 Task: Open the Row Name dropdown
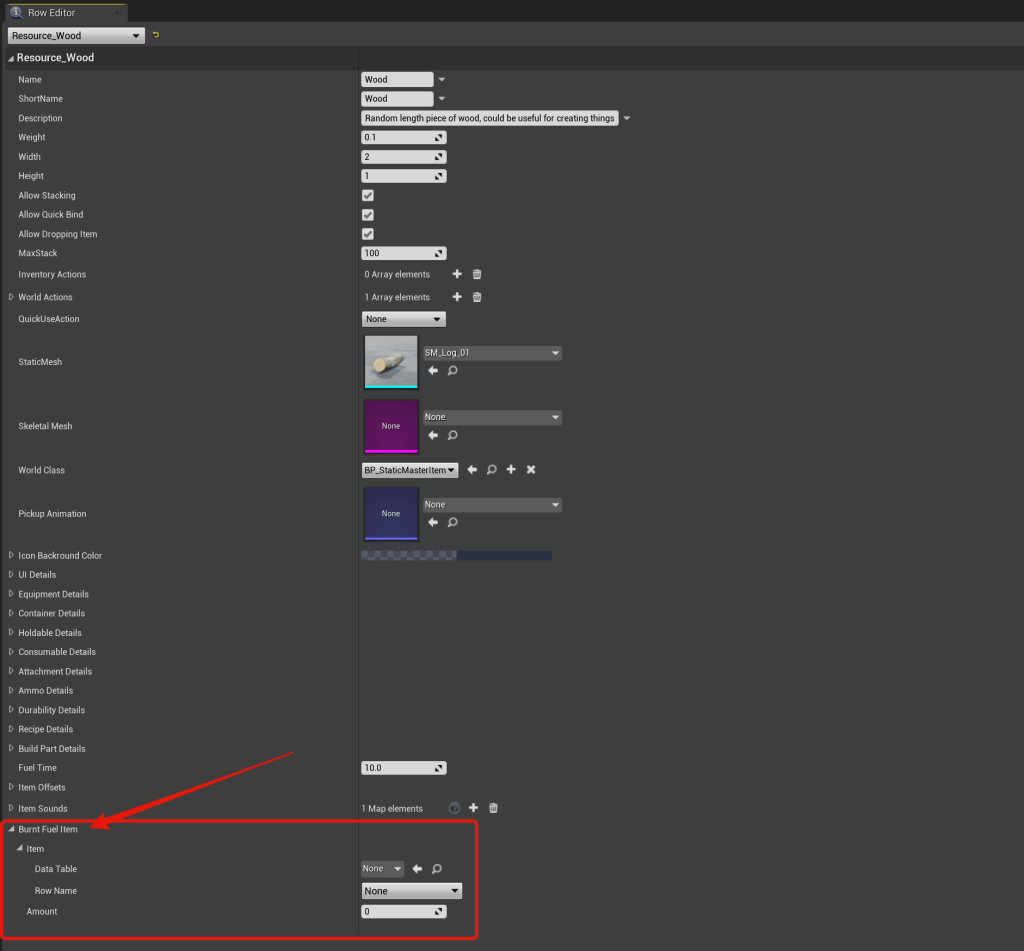coord(411,891)
